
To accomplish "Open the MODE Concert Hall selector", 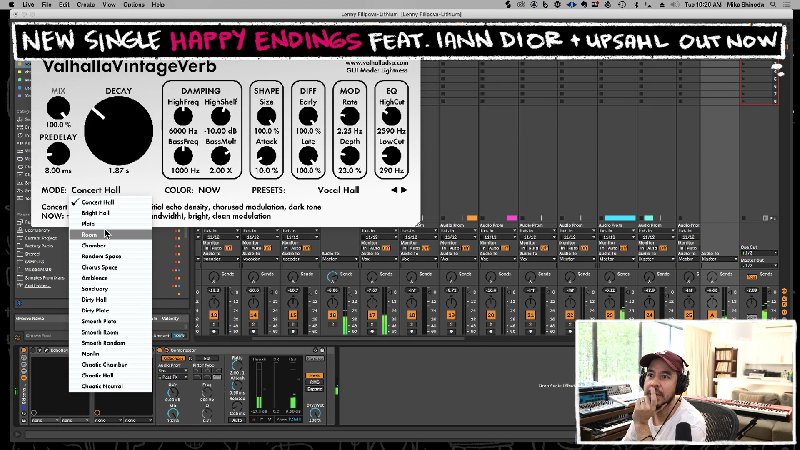I will pyautogui.click(x=100, y=189).
